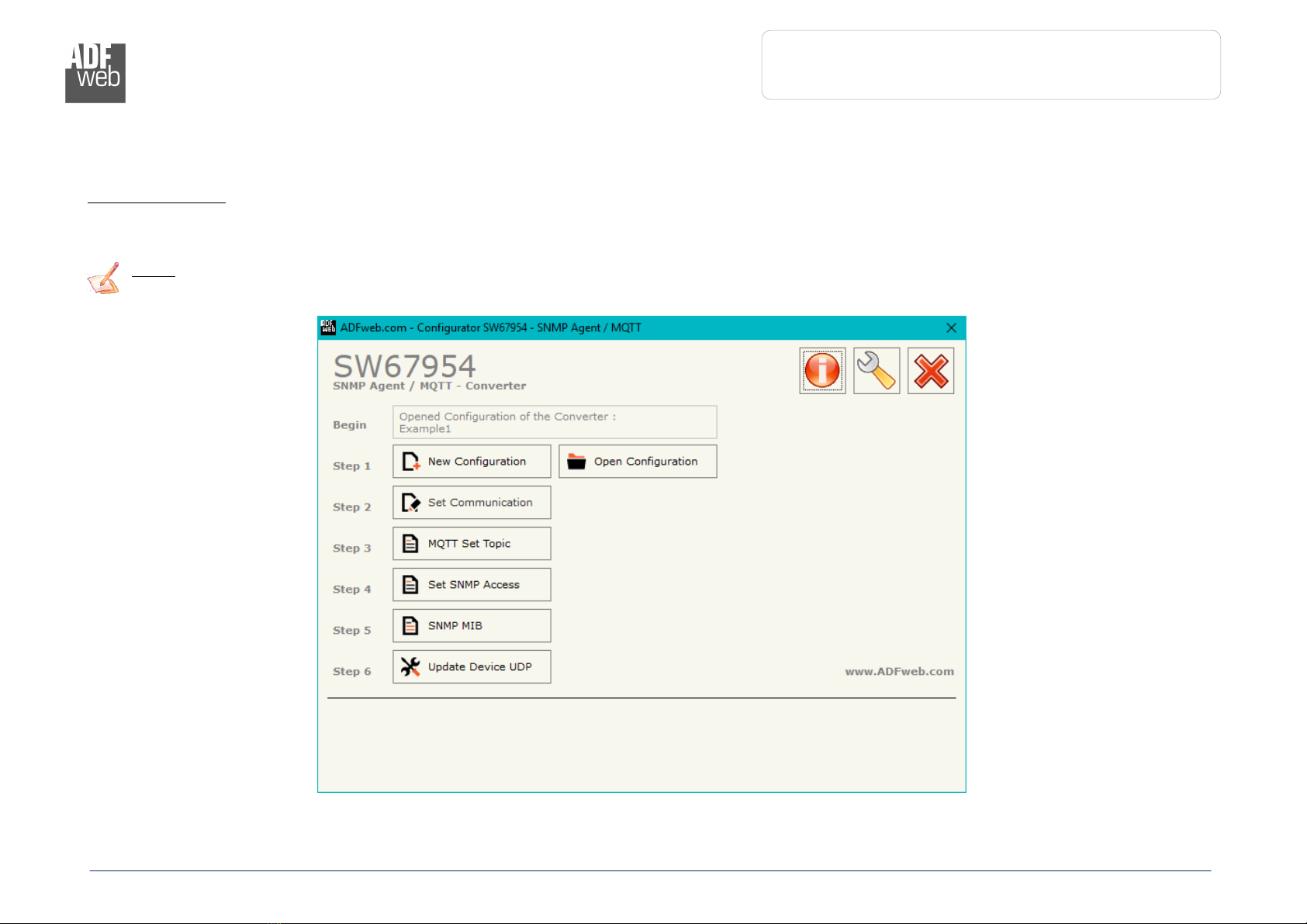Open the red info button

pyautogui.click(x=822, y=371)
